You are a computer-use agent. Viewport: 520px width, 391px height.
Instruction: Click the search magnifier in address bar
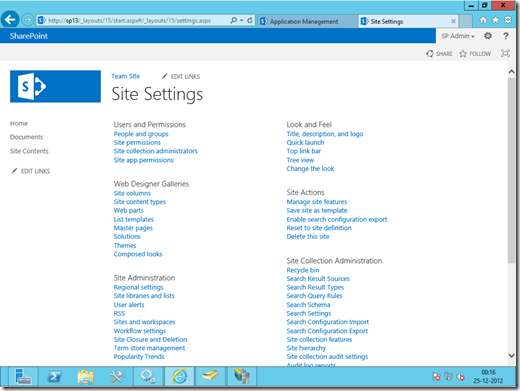click(234, 20)
